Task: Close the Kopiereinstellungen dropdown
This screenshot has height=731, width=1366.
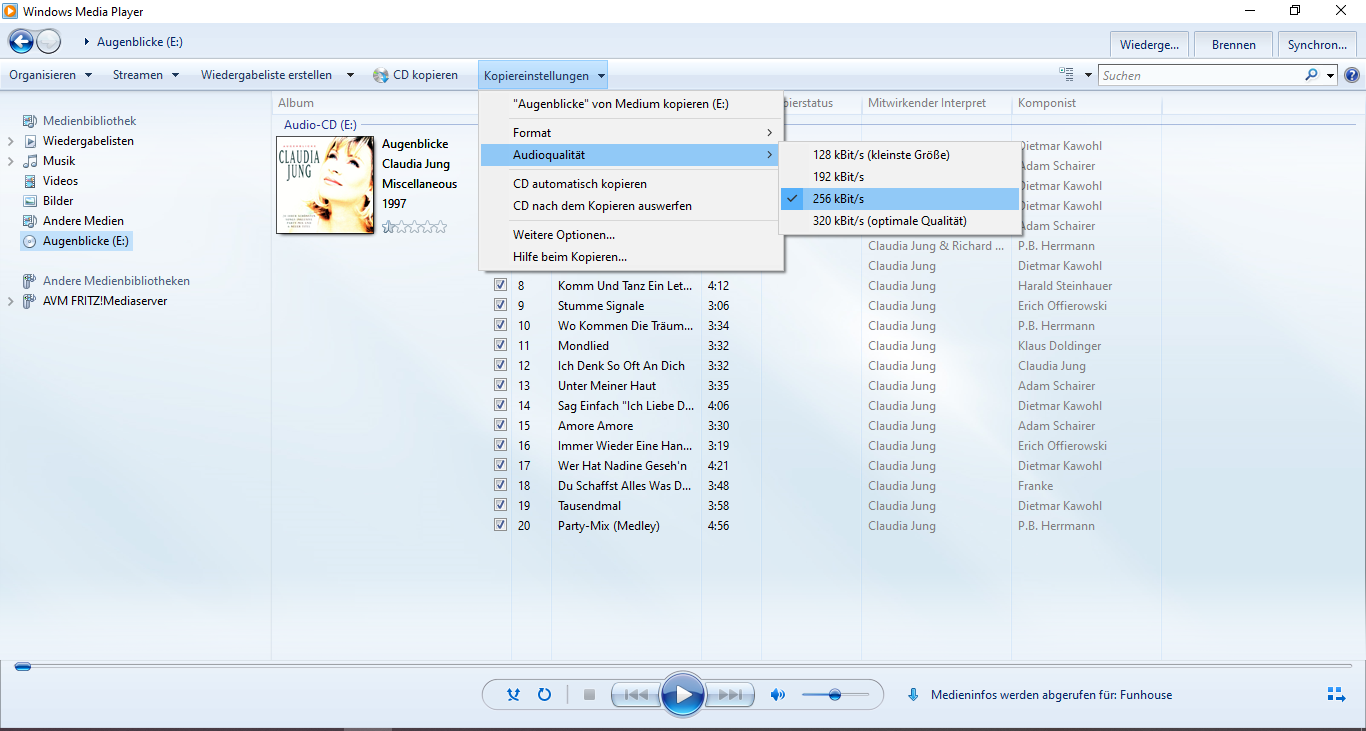Action: (x=543, y=75)
